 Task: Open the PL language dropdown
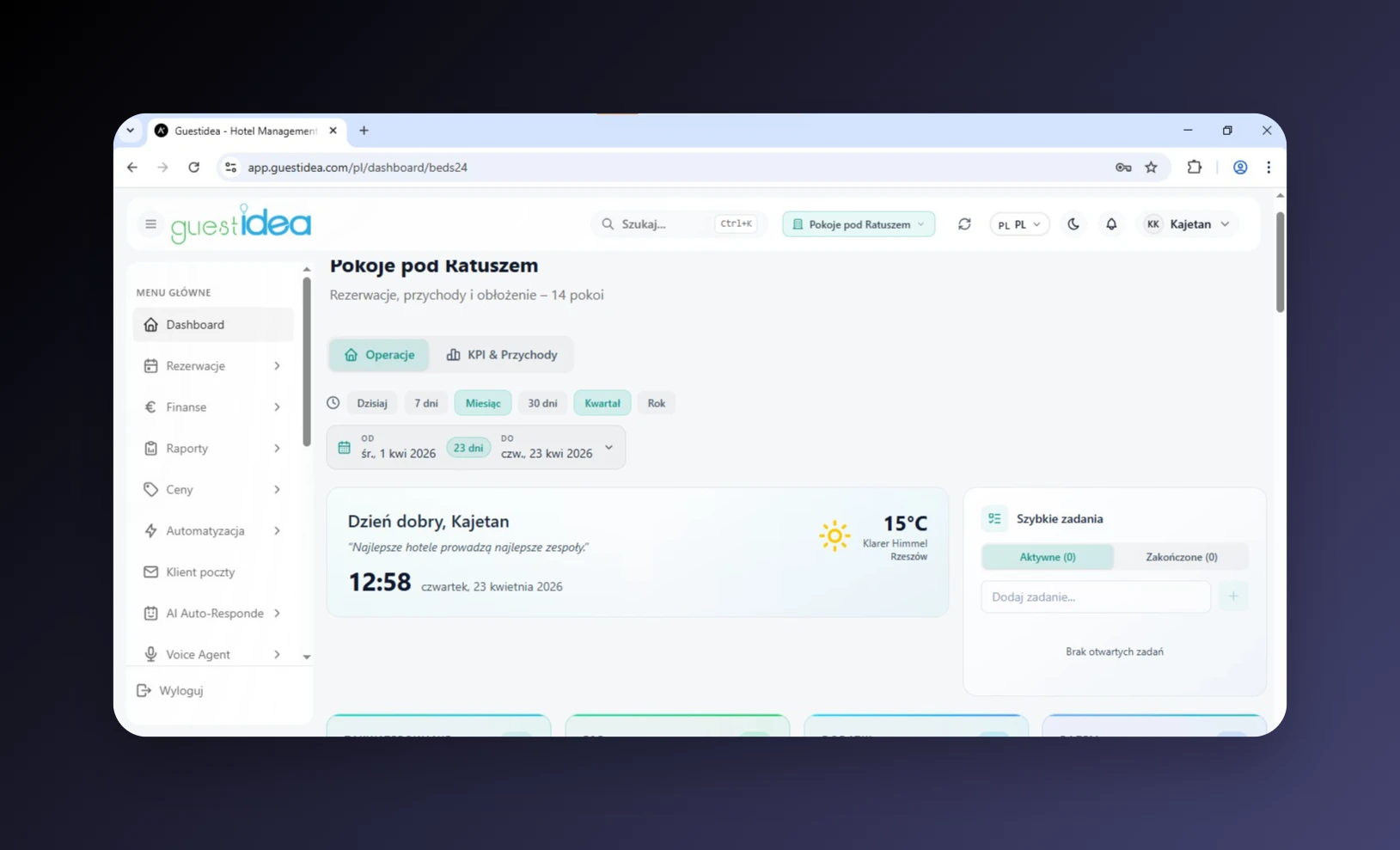click(x=1019, y=224)
